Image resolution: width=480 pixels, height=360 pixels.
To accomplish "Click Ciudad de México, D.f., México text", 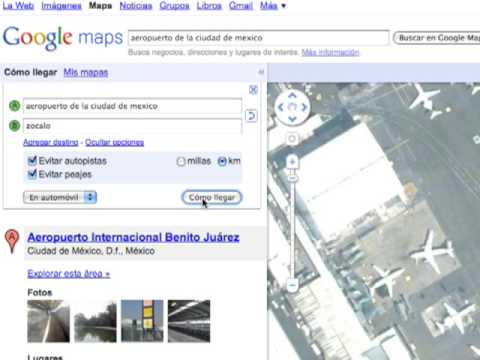I will click(x=91, y=251).
